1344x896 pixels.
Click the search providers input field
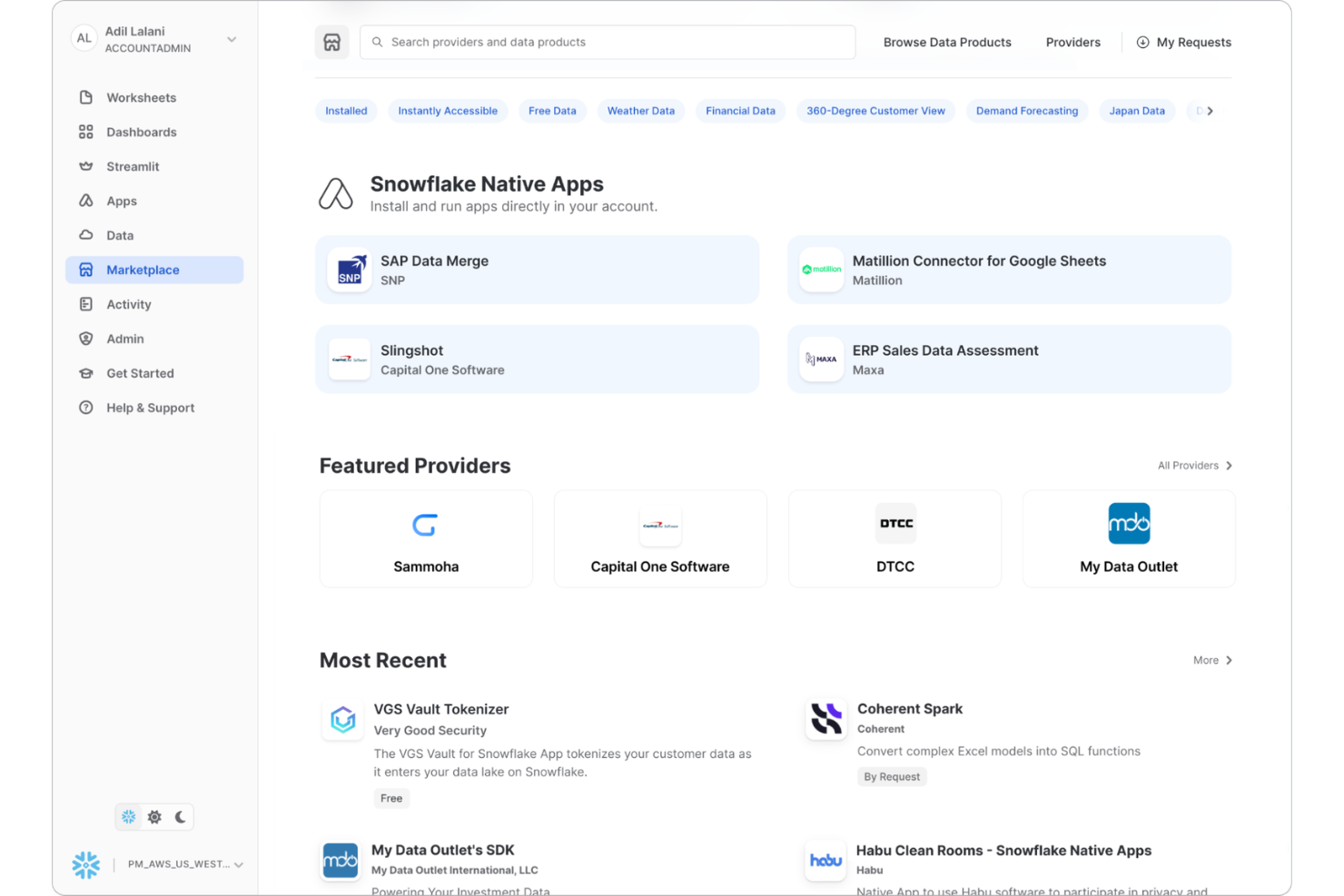(607, 42)
